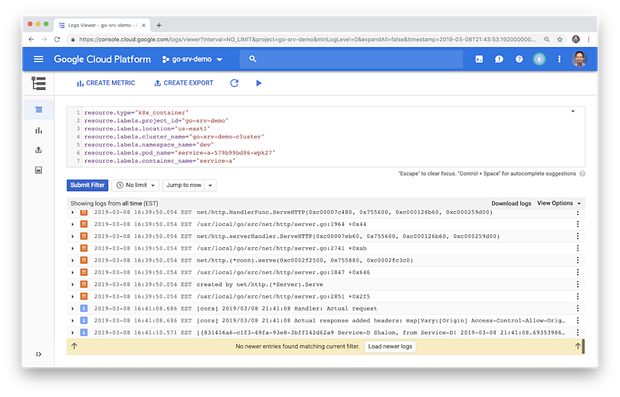Screen dimensions: 620x397
Task: Bookmark page with star icon
Action: (560, 39)
